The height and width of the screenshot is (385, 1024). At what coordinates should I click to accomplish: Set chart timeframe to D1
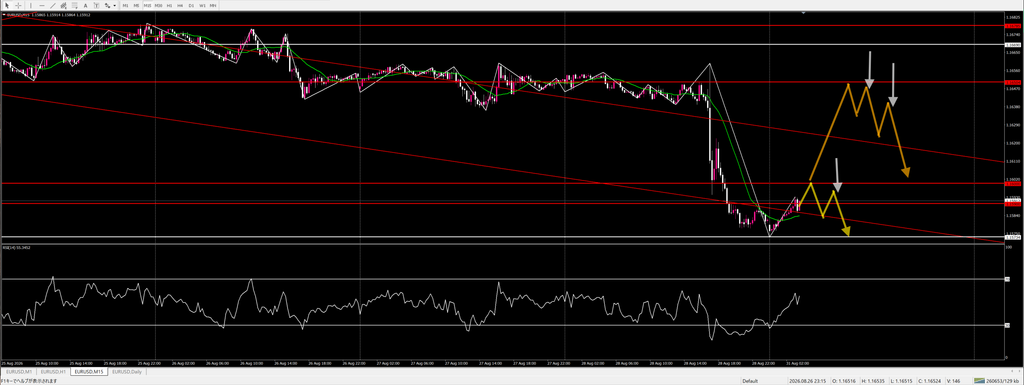pyautogui.click(x=191, y=5)
